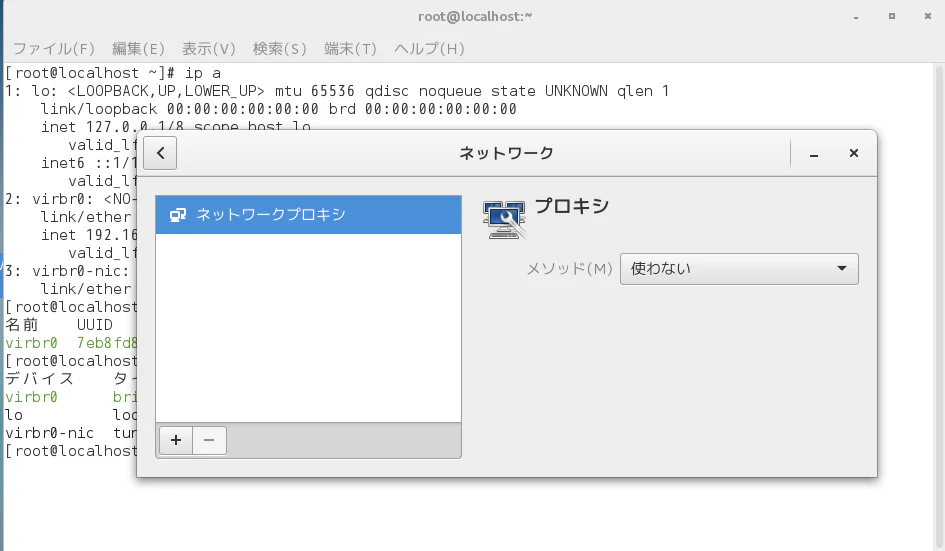Remove connection with the minus button
The width and height of the screenshot is (945, 551).
[x=209, y=440]
